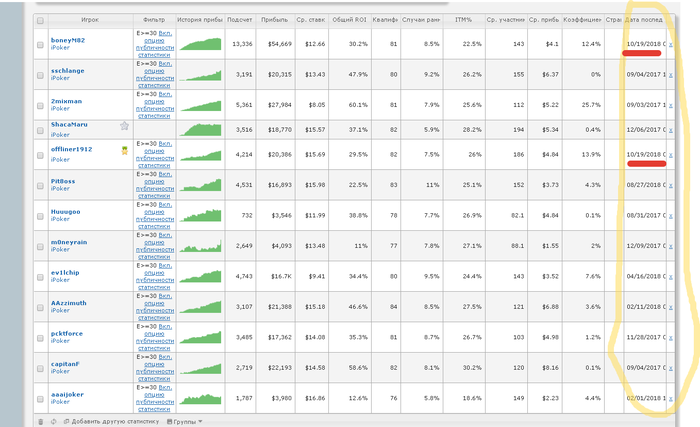The height and width of the screenshot is (427, 700).
Task: Open player ev1lchip profile link
Action: 65,272
